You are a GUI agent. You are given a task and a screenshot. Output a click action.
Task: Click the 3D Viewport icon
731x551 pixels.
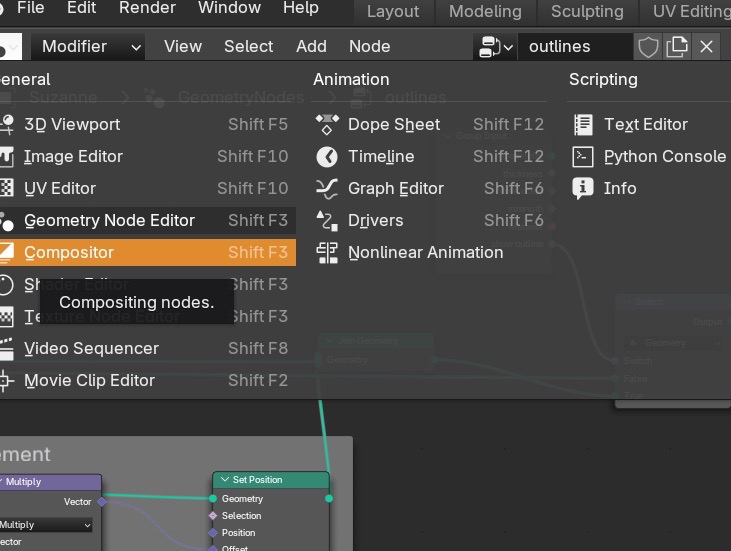[7, 124]
